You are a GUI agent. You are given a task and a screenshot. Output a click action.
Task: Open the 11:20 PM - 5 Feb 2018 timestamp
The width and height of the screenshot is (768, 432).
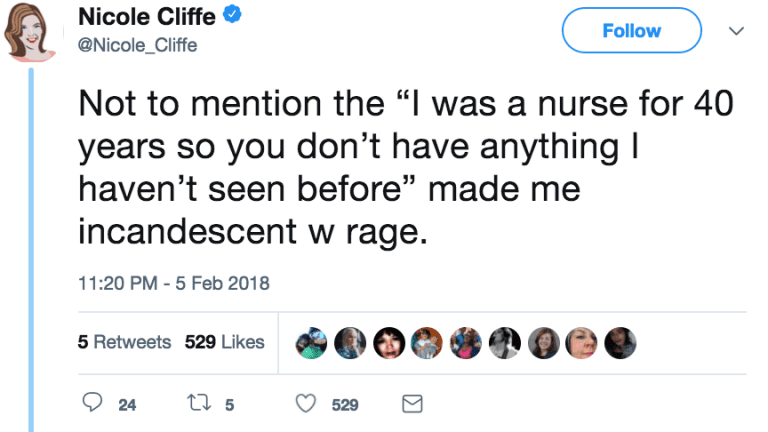coord(174,283)
